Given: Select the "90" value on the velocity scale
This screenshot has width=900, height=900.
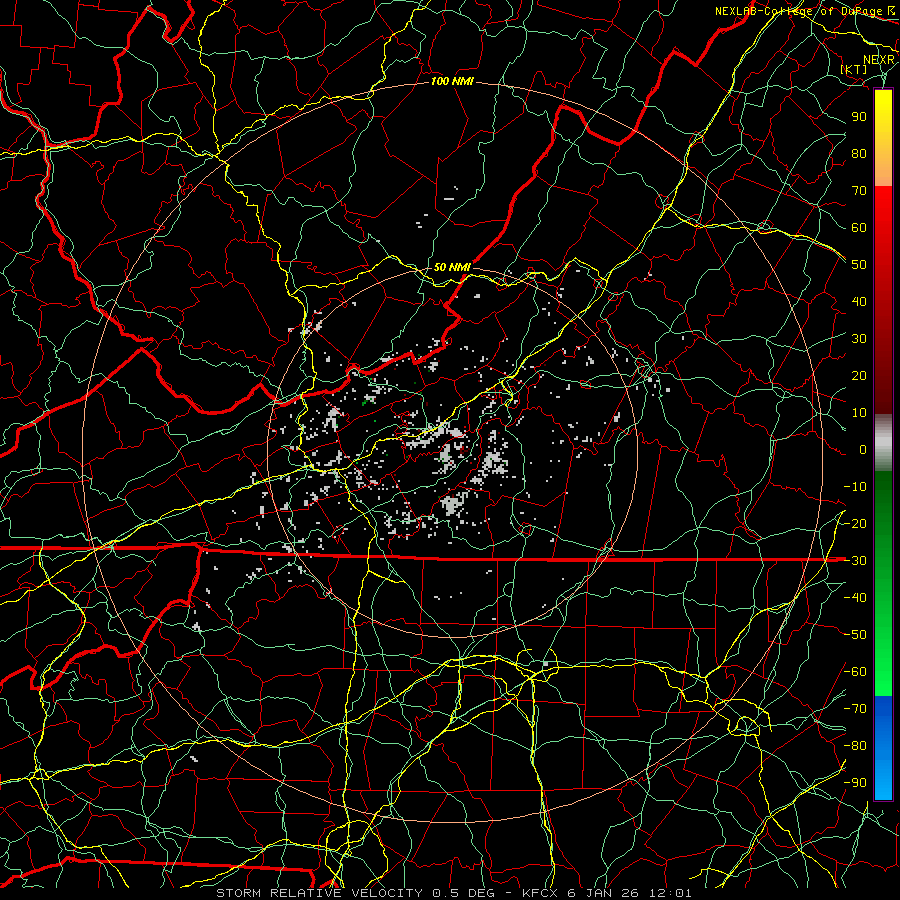Looking at the screenshot, I should click(859, 117).
